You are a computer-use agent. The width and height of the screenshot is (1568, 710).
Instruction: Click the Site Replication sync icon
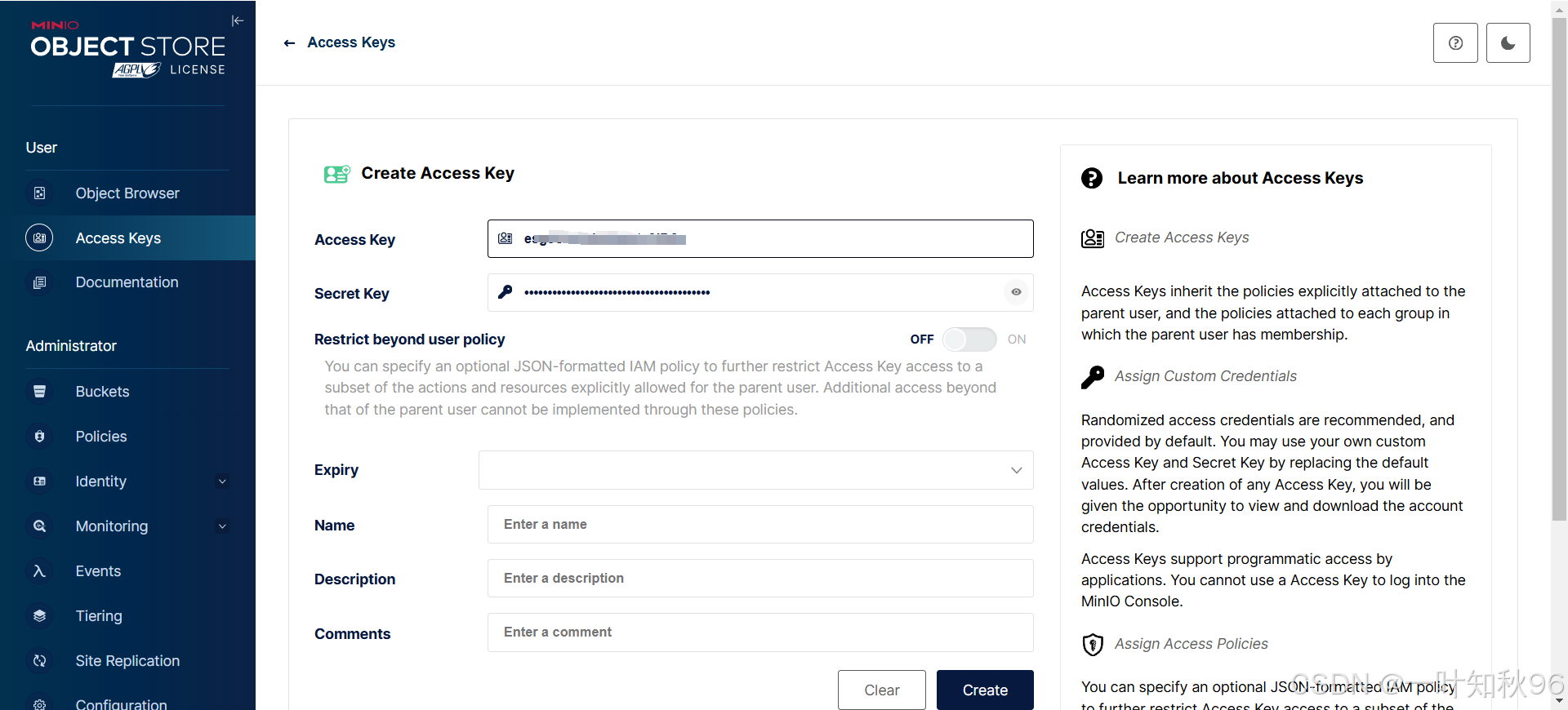pos(39,661)
